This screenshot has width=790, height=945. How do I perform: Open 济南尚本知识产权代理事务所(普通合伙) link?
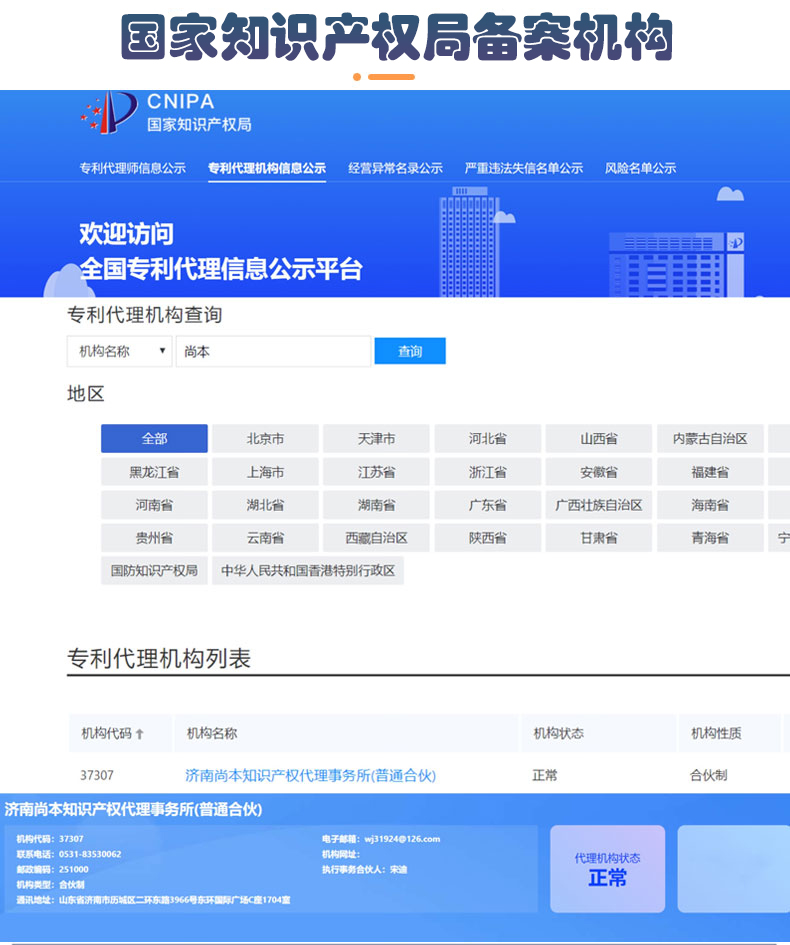click(310, 776)
